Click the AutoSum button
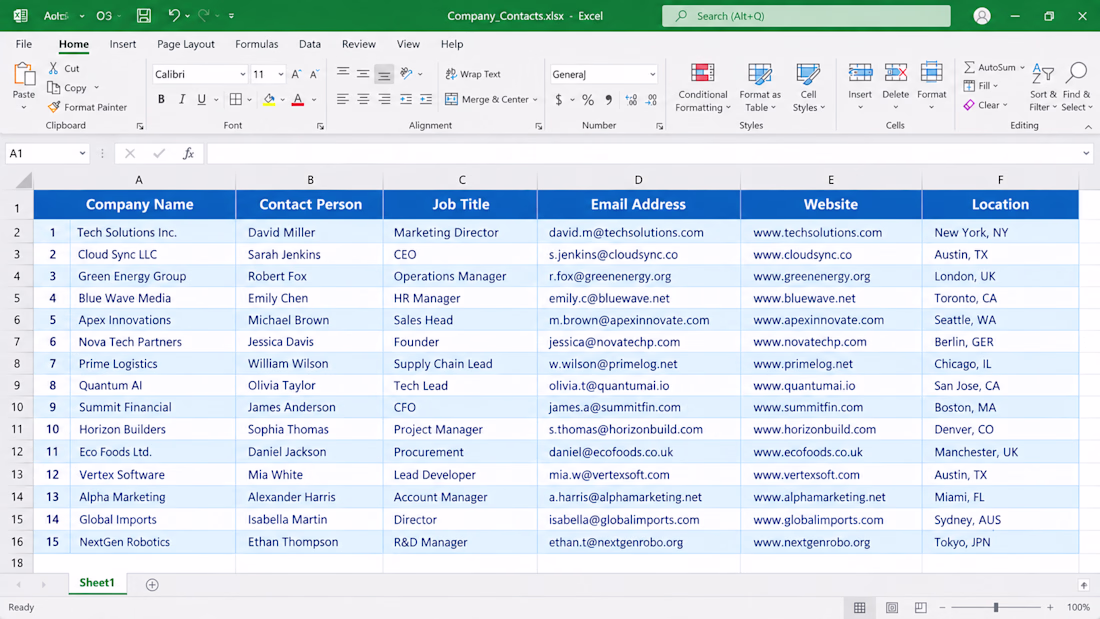The image size is (1100, 619). pos(989,67)
